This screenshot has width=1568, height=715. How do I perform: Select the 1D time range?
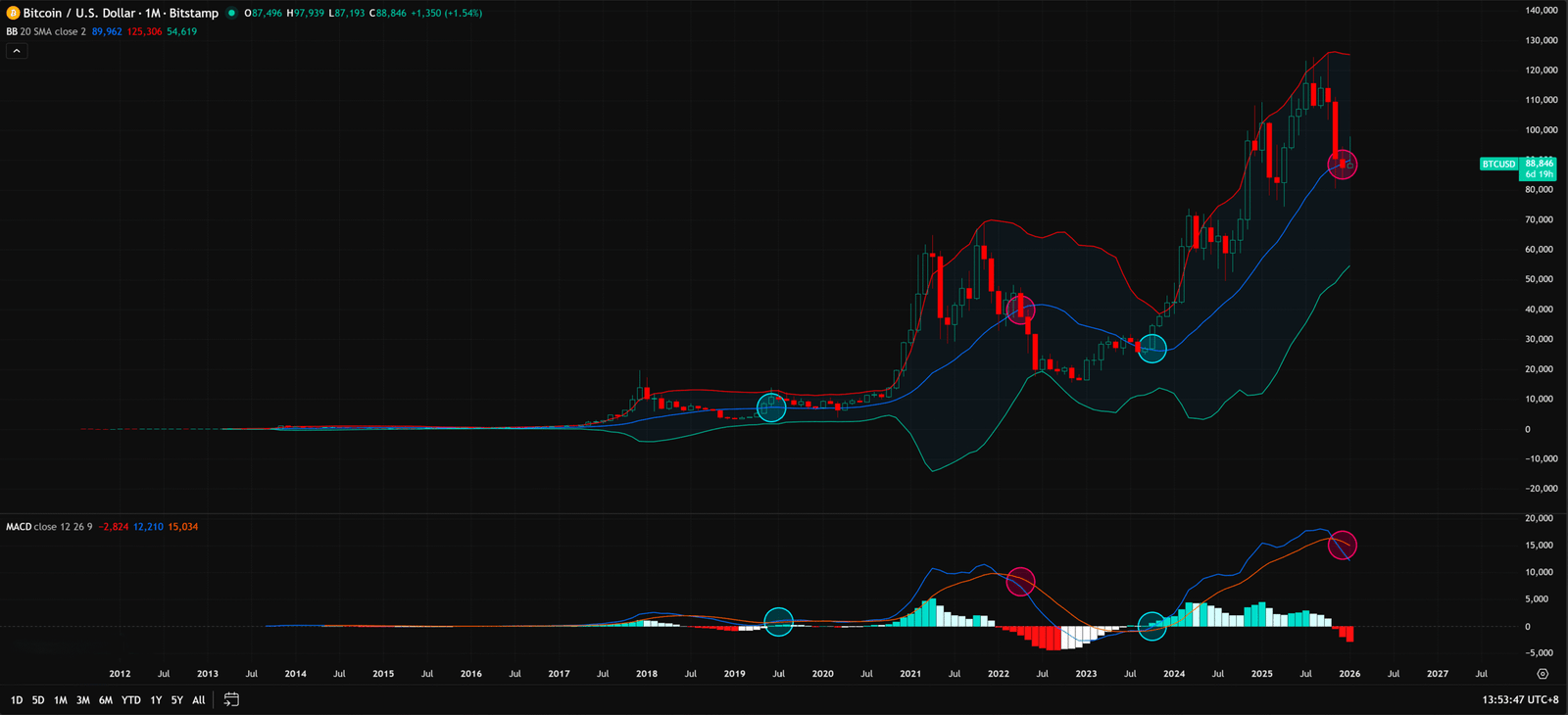(x=17, y=700)
